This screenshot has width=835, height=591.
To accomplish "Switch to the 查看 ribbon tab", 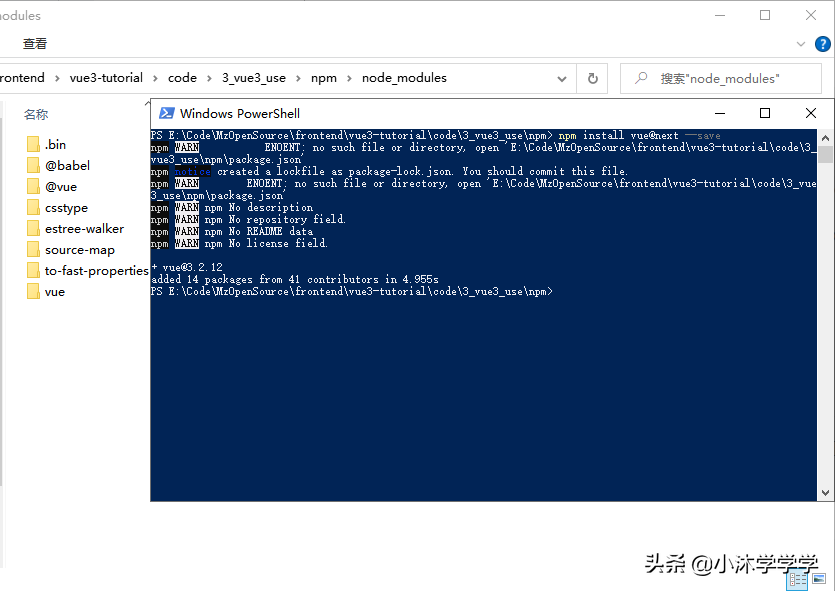I will click(35, 43).
